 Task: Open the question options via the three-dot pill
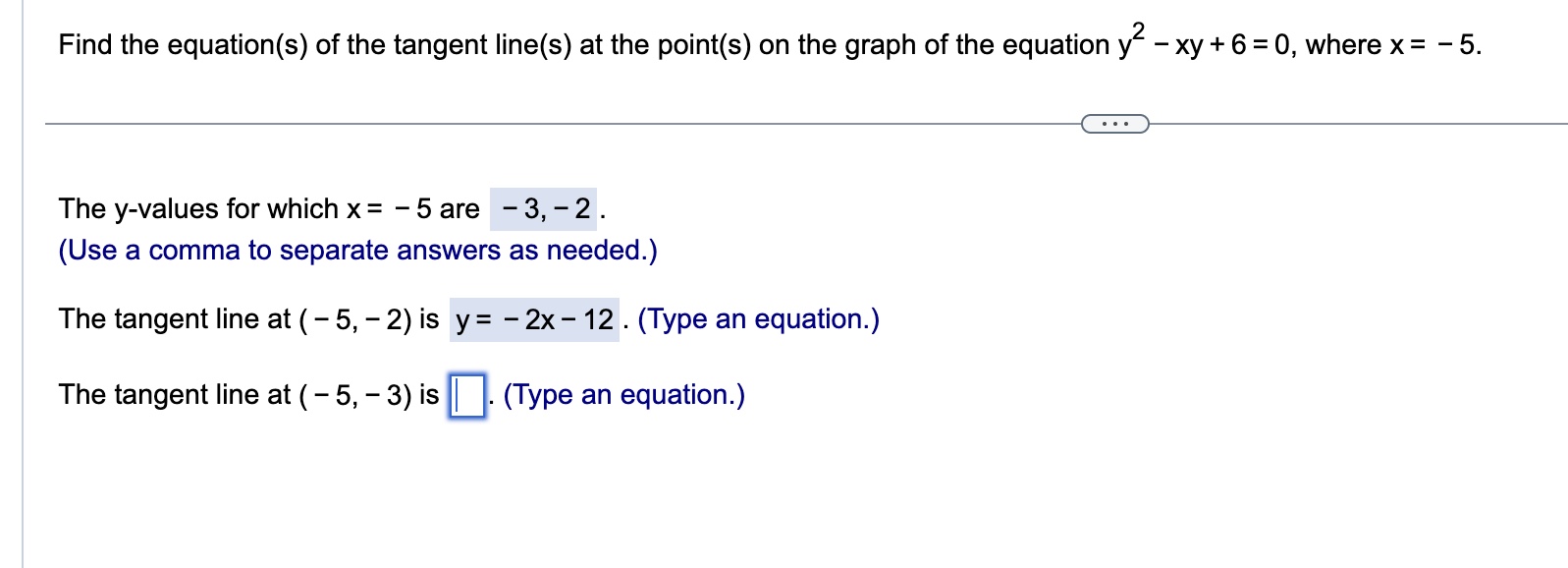pos(1114,123)
